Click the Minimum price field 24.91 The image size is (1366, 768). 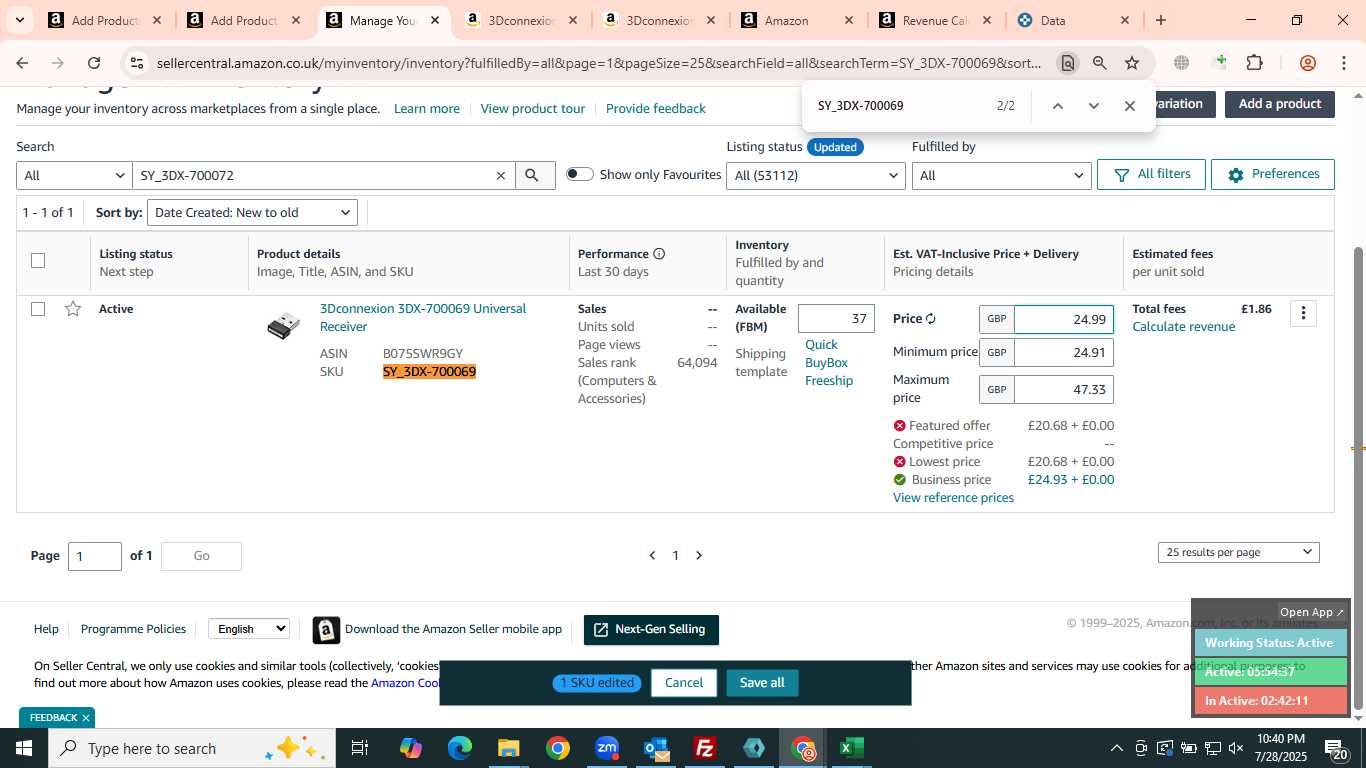[x=1064, y=353]
